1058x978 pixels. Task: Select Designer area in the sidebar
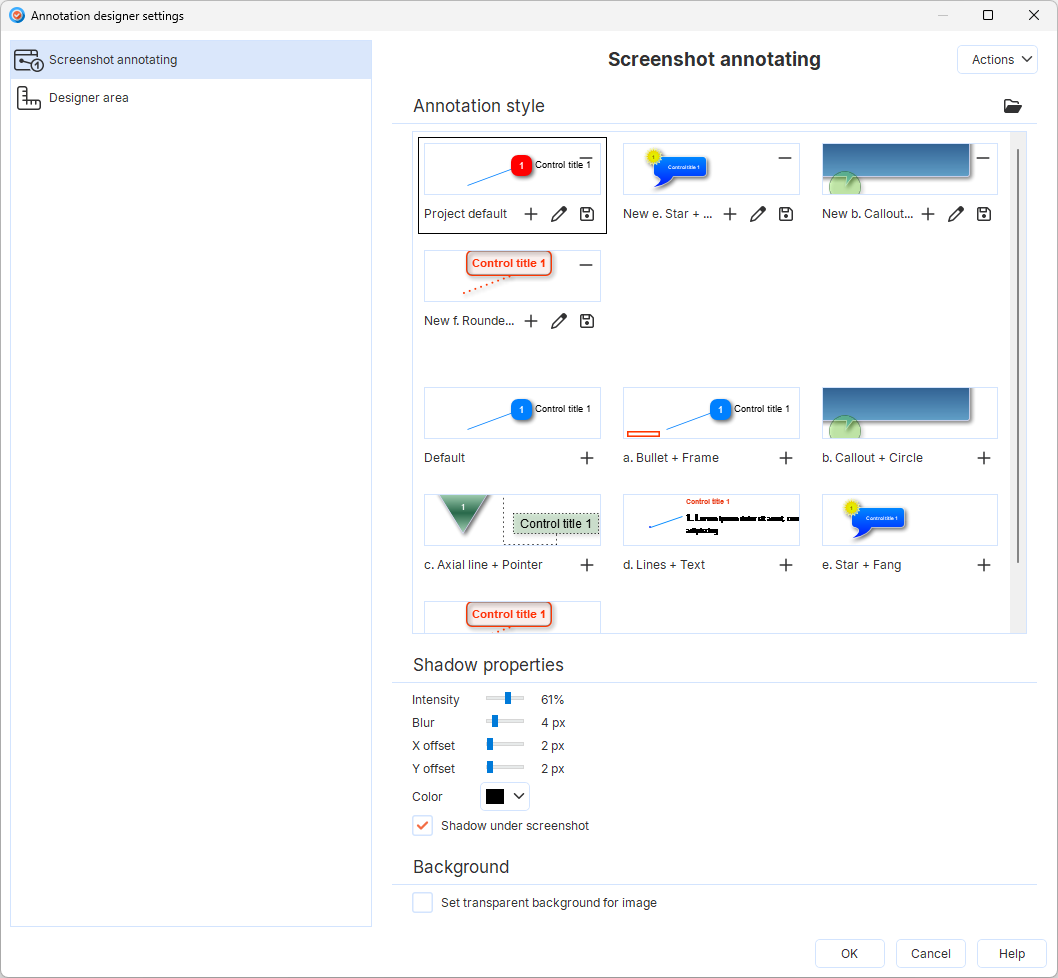pyautogui.click(x=89, y=98)
